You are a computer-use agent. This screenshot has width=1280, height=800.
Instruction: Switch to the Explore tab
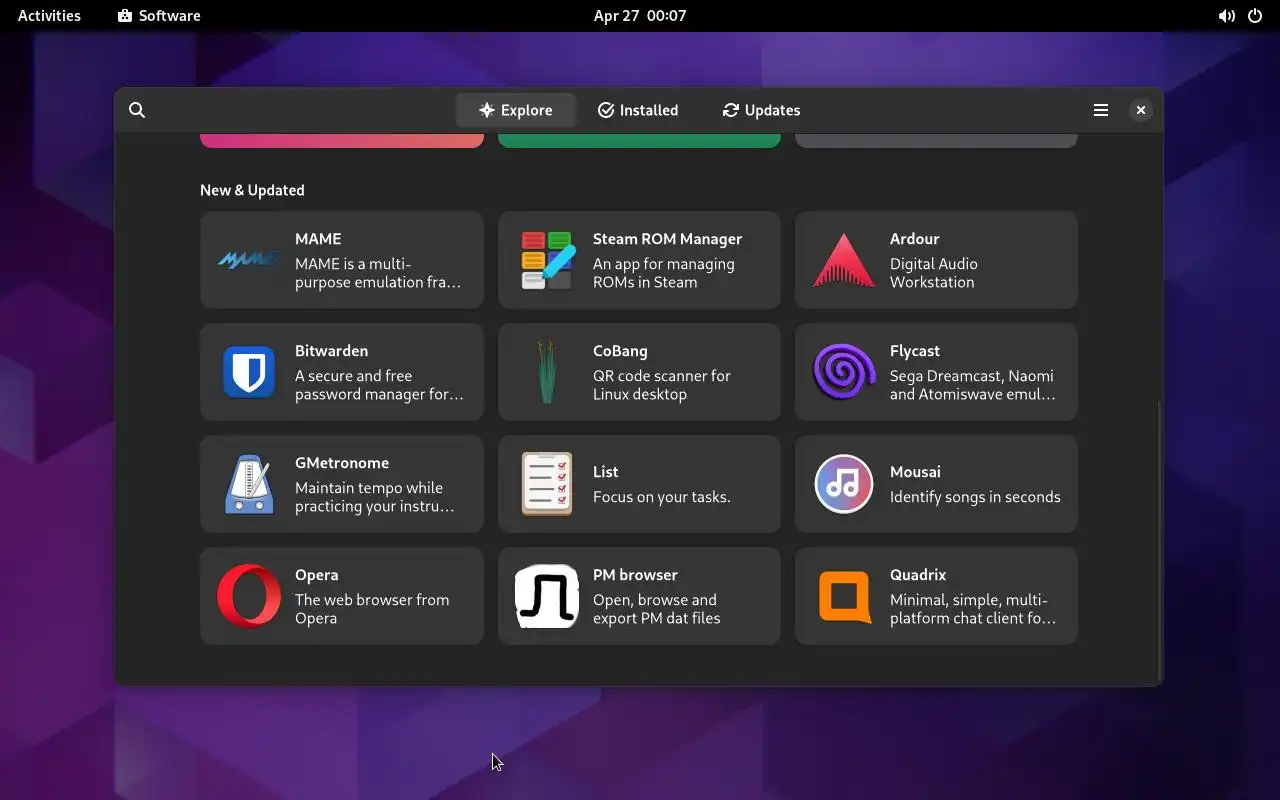click(516, 110)
